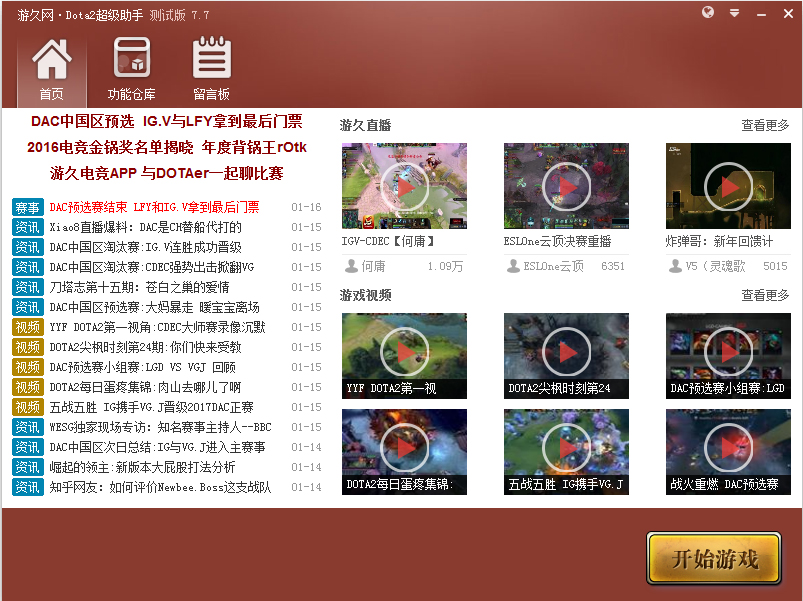Open video DAC预选赛小组赛:LGD VS VGJ 回顾
Image resolution: width=803 pixels, height=601 pixels.
[142, 367]
